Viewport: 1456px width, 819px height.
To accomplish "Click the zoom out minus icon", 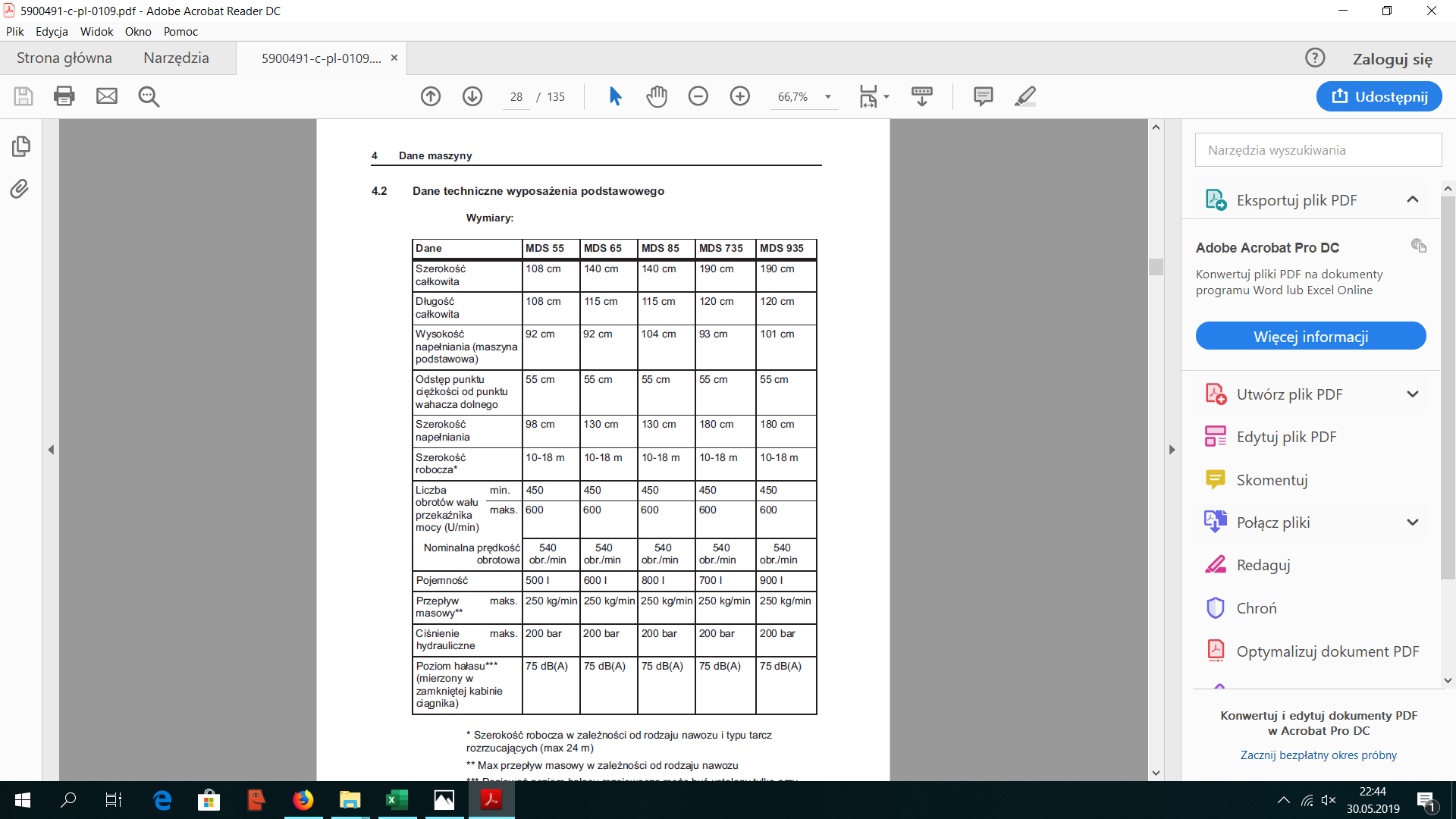I will [x=698, y=96].
